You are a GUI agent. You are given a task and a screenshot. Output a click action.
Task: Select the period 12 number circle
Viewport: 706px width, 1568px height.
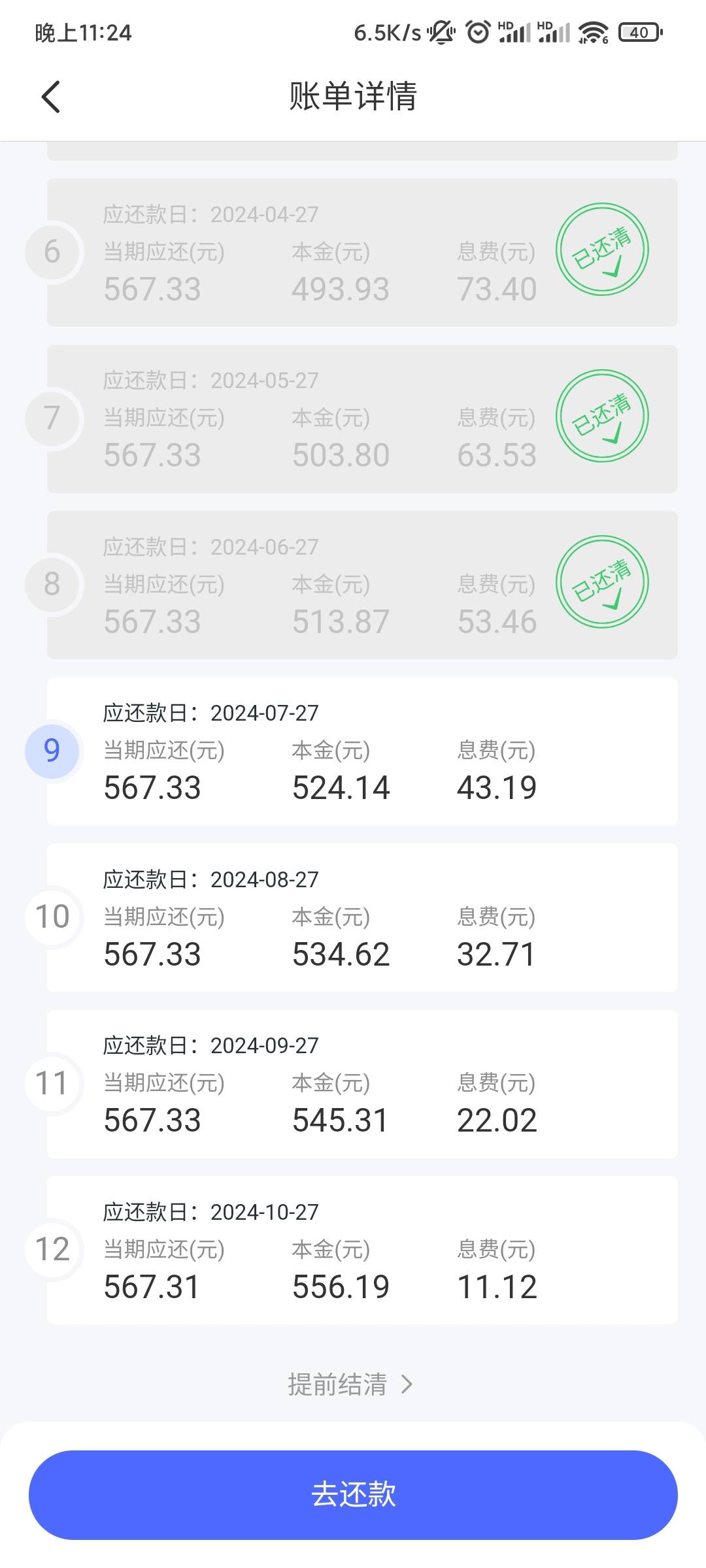(52, 1250)
